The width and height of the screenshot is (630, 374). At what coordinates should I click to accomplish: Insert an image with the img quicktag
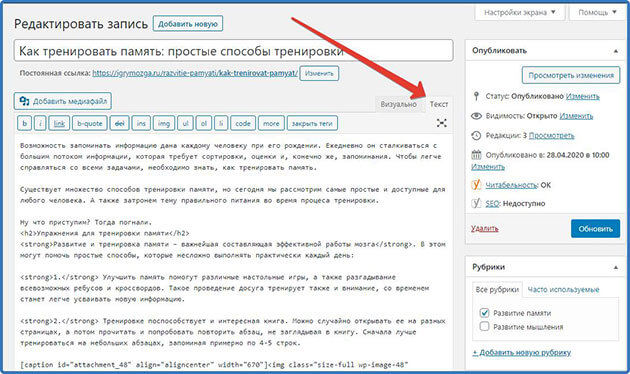tap(164, 123)
